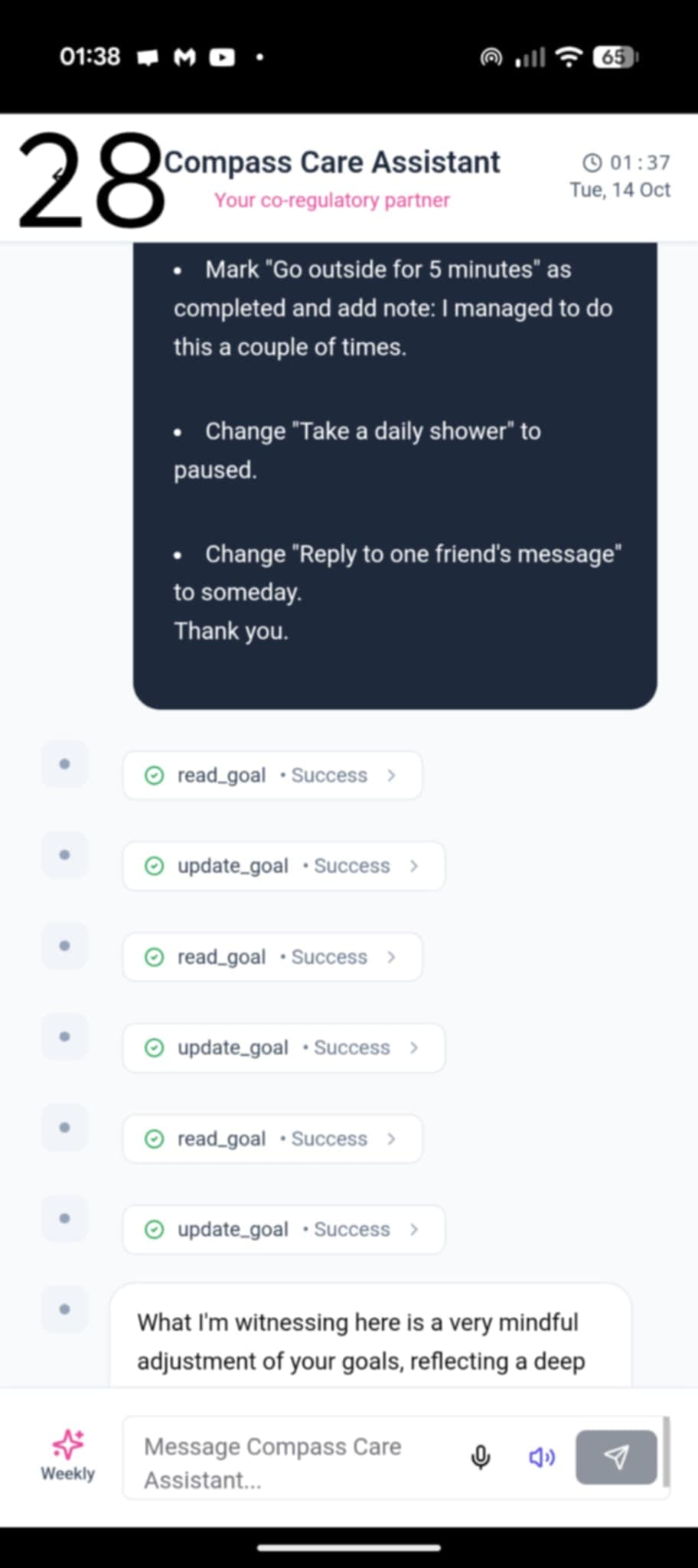Open the Weekly sparkle icon

coord(68,1445)
